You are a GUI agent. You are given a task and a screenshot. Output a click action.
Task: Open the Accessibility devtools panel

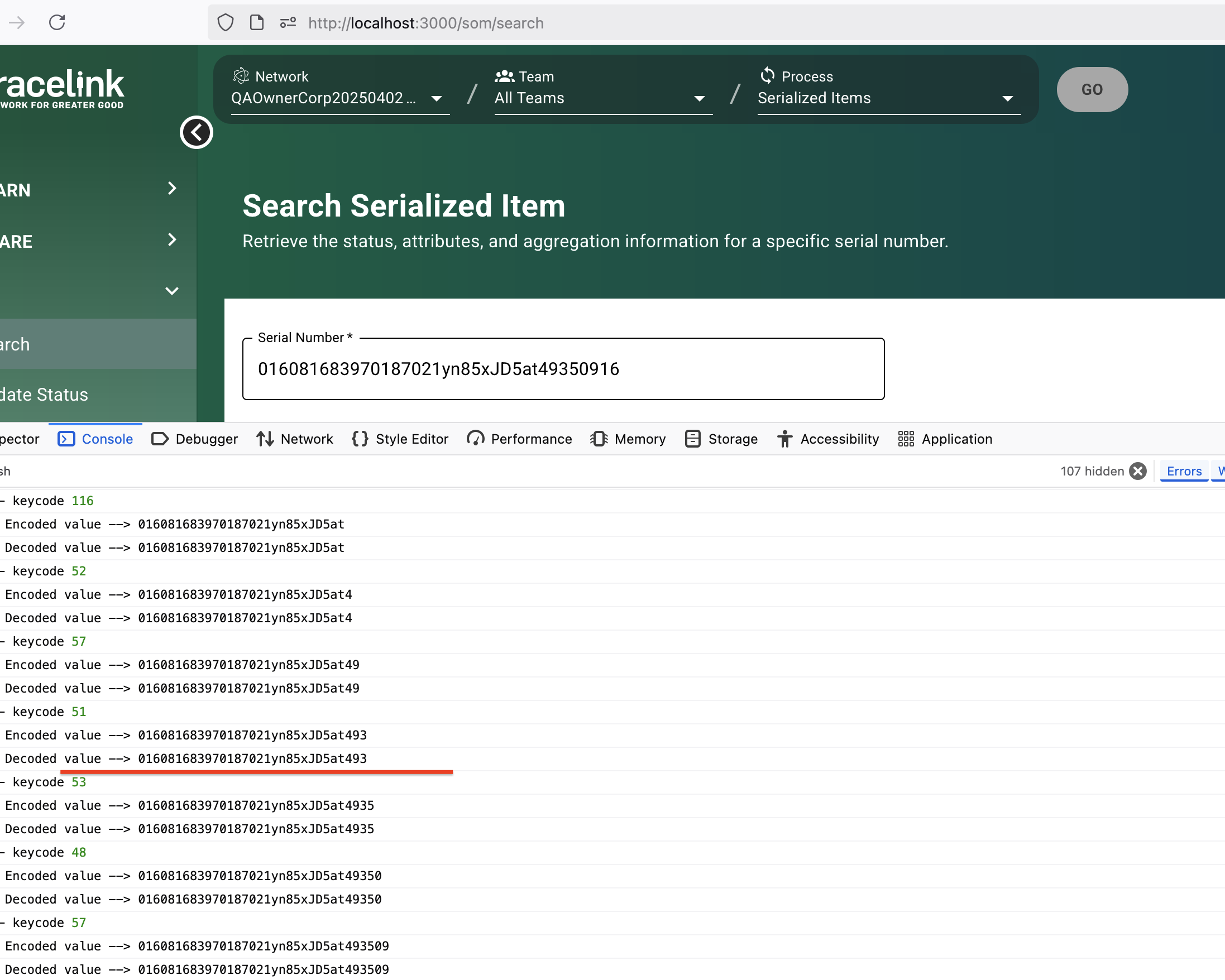(x=828, y=439)
